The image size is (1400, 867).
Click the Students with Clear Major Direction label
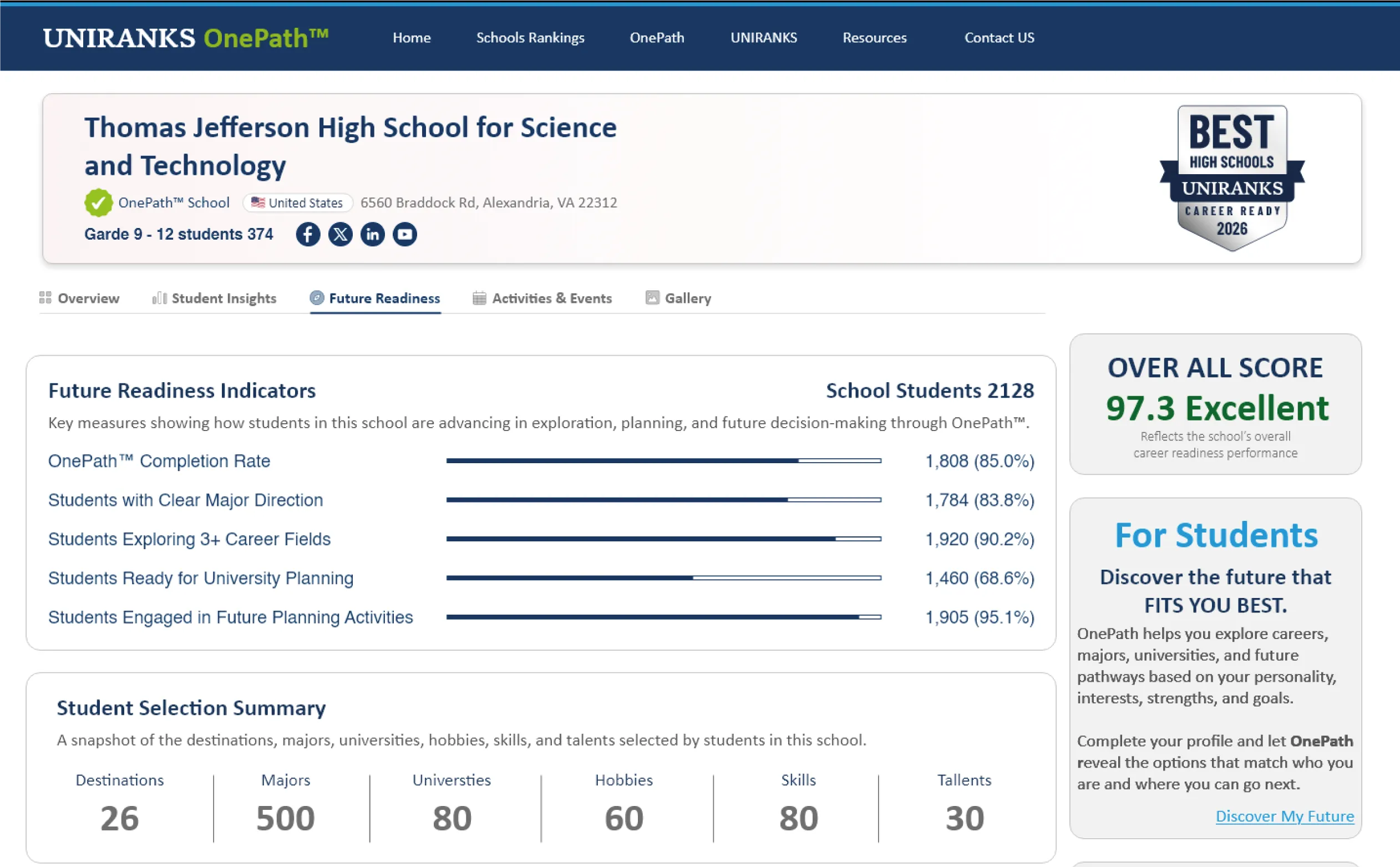click(186, 500)
